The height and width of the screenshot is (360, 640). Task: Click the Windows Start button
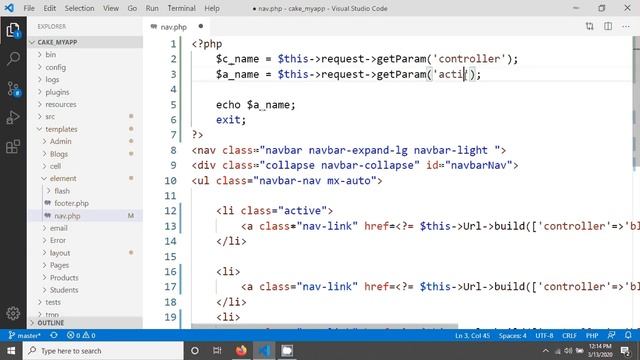click(x=11, y=351)
